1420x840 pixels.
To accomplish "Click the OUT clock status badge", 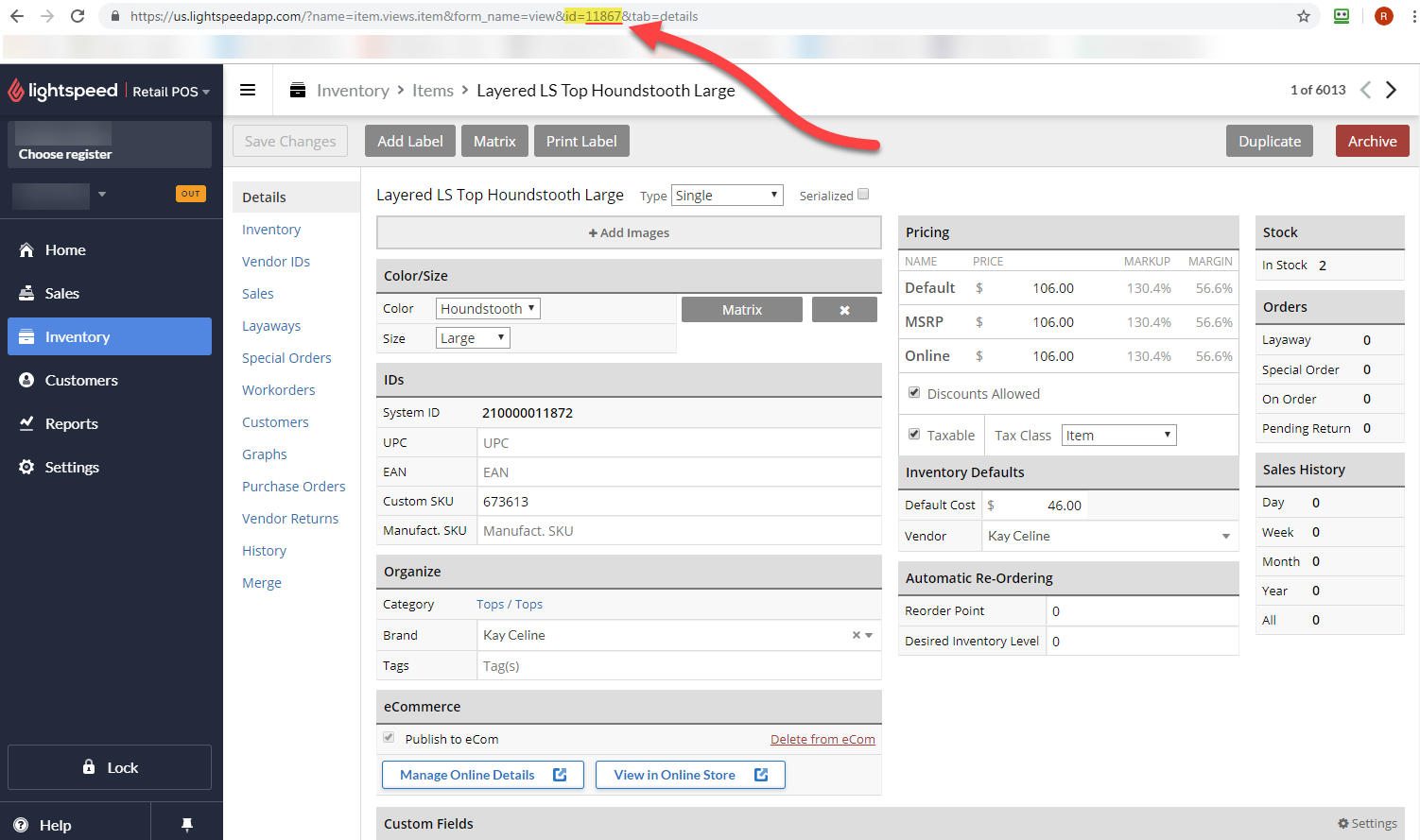I will click(191, 194).
